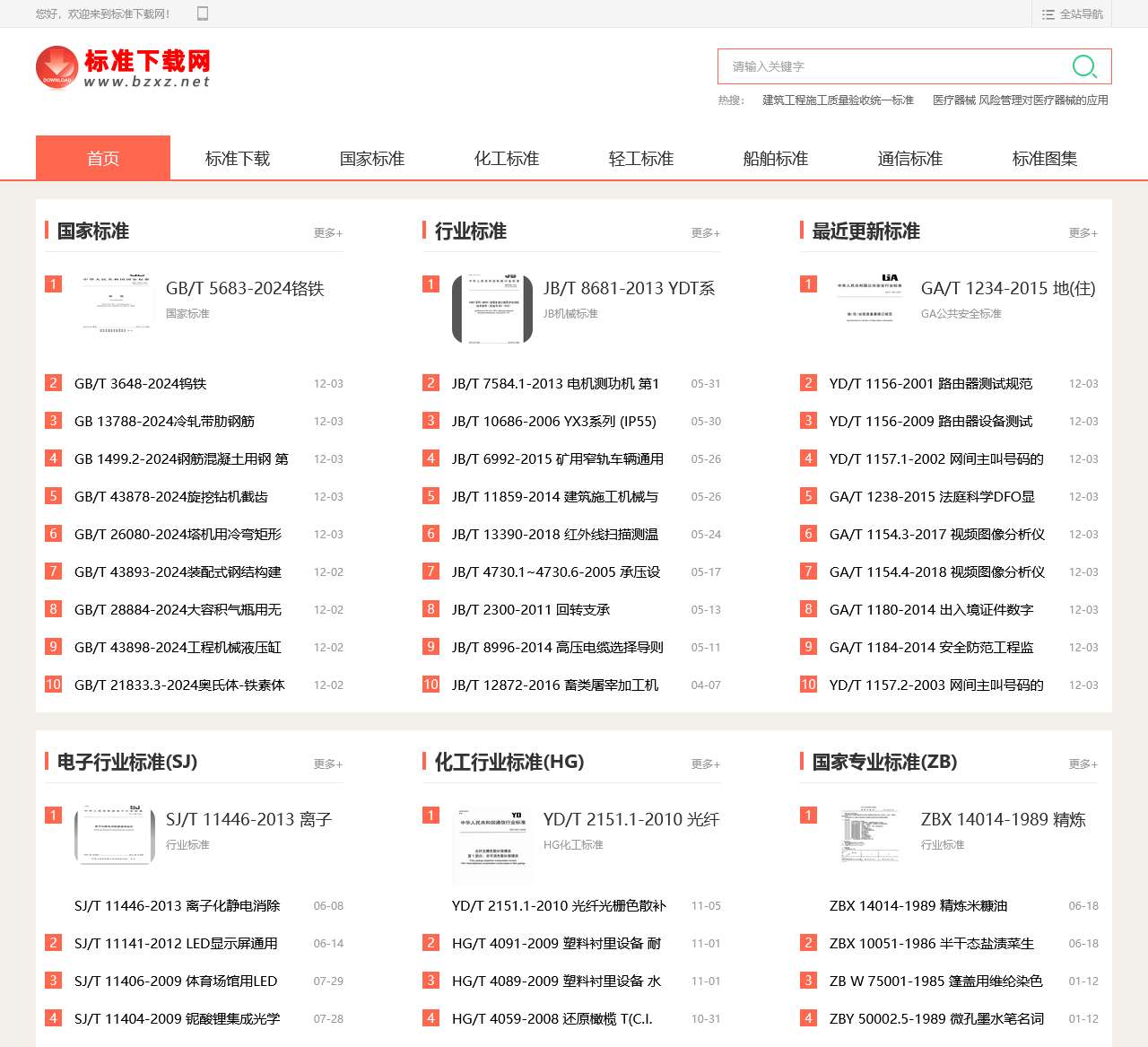Open the SJ/T 11446-2013 离子 cover thumbnail
This screenshot has height=1047, width=1148.
pos(115,835)
